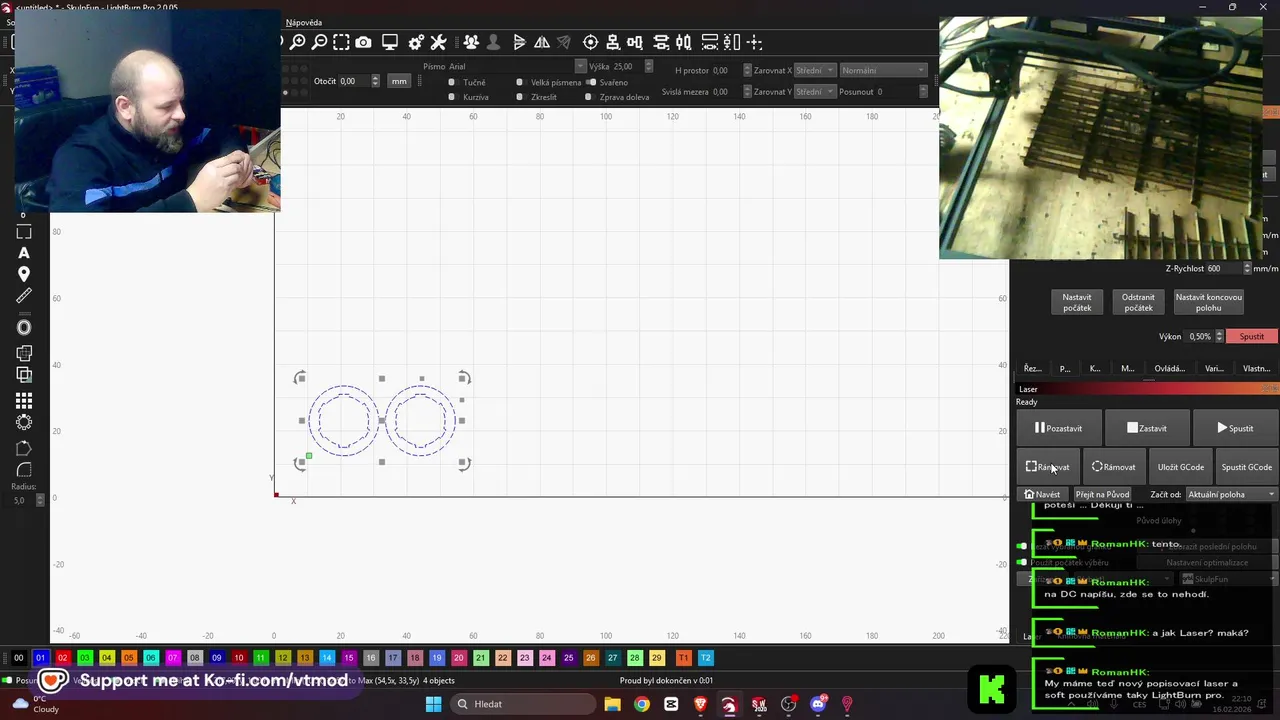Select the offset shapes tool
The height and width of the screenshot is (720, 1280).
pyautogui.click(x=24, y=327)
